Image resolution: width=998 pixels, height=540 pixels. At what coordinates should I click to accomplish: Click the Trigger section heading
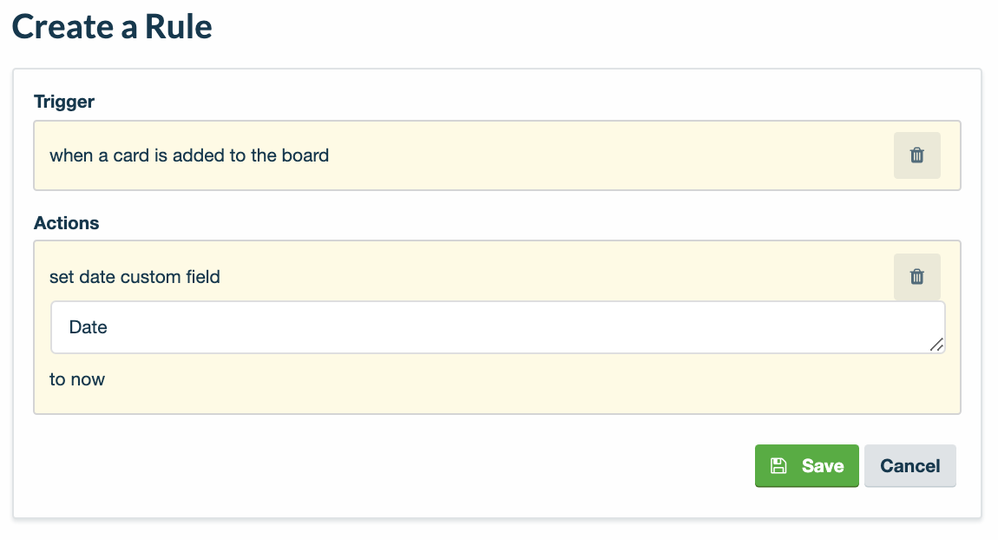coord(64,102)
